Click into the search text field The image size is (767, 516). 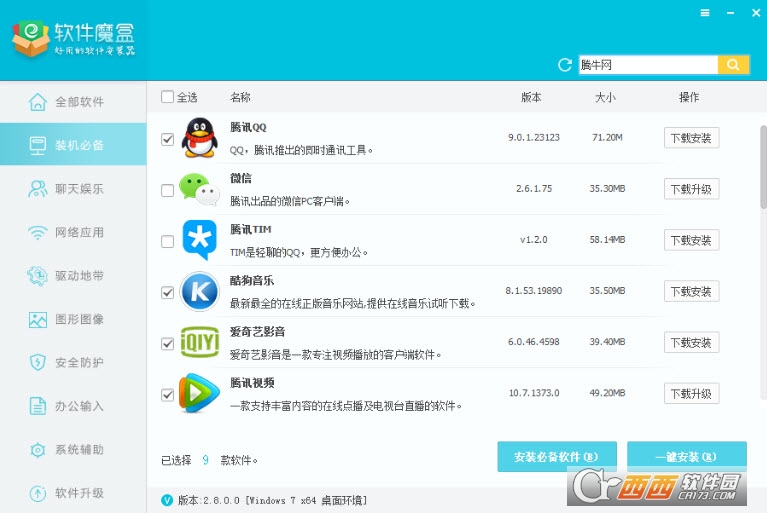[x=647, y=65]
